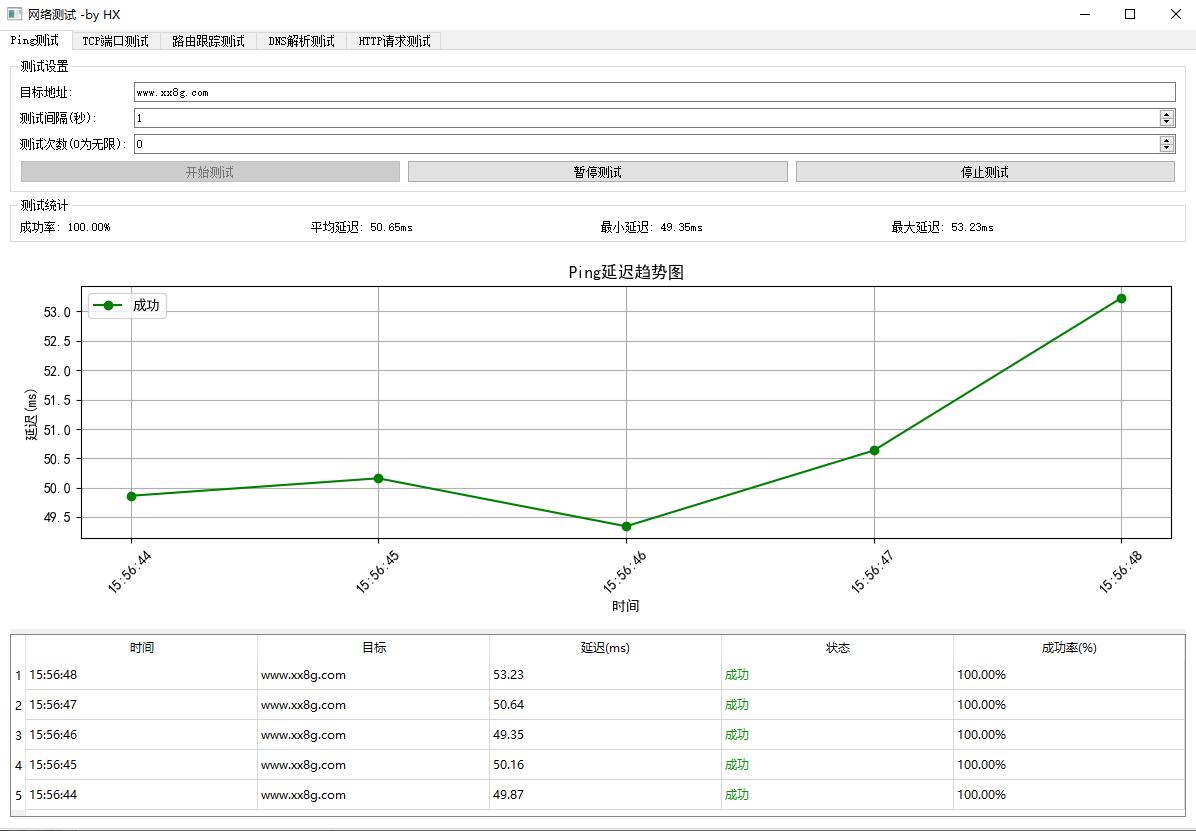
Task: Open the 路由跟踪测试 tab
Action: (208, 41)
